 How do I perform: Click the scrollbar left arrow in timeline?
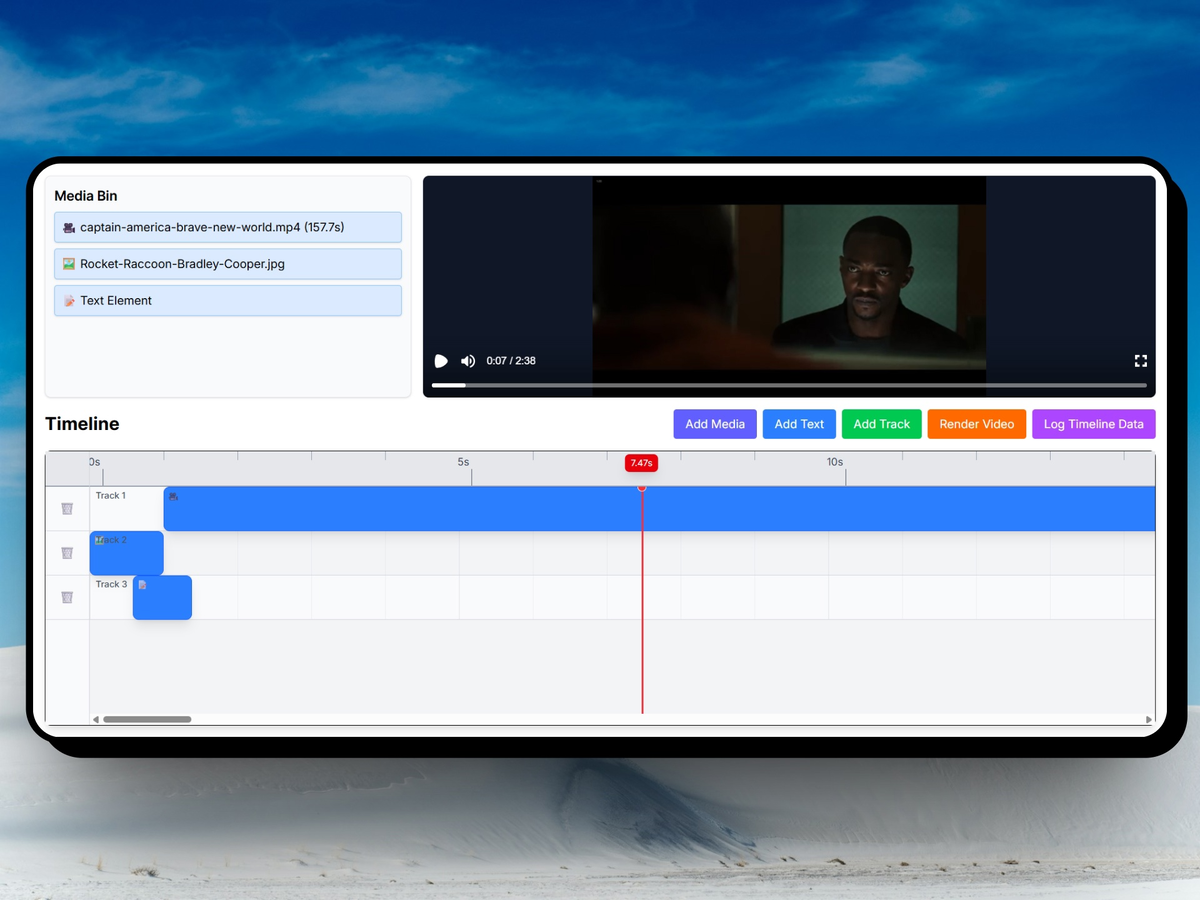point(96,719)
